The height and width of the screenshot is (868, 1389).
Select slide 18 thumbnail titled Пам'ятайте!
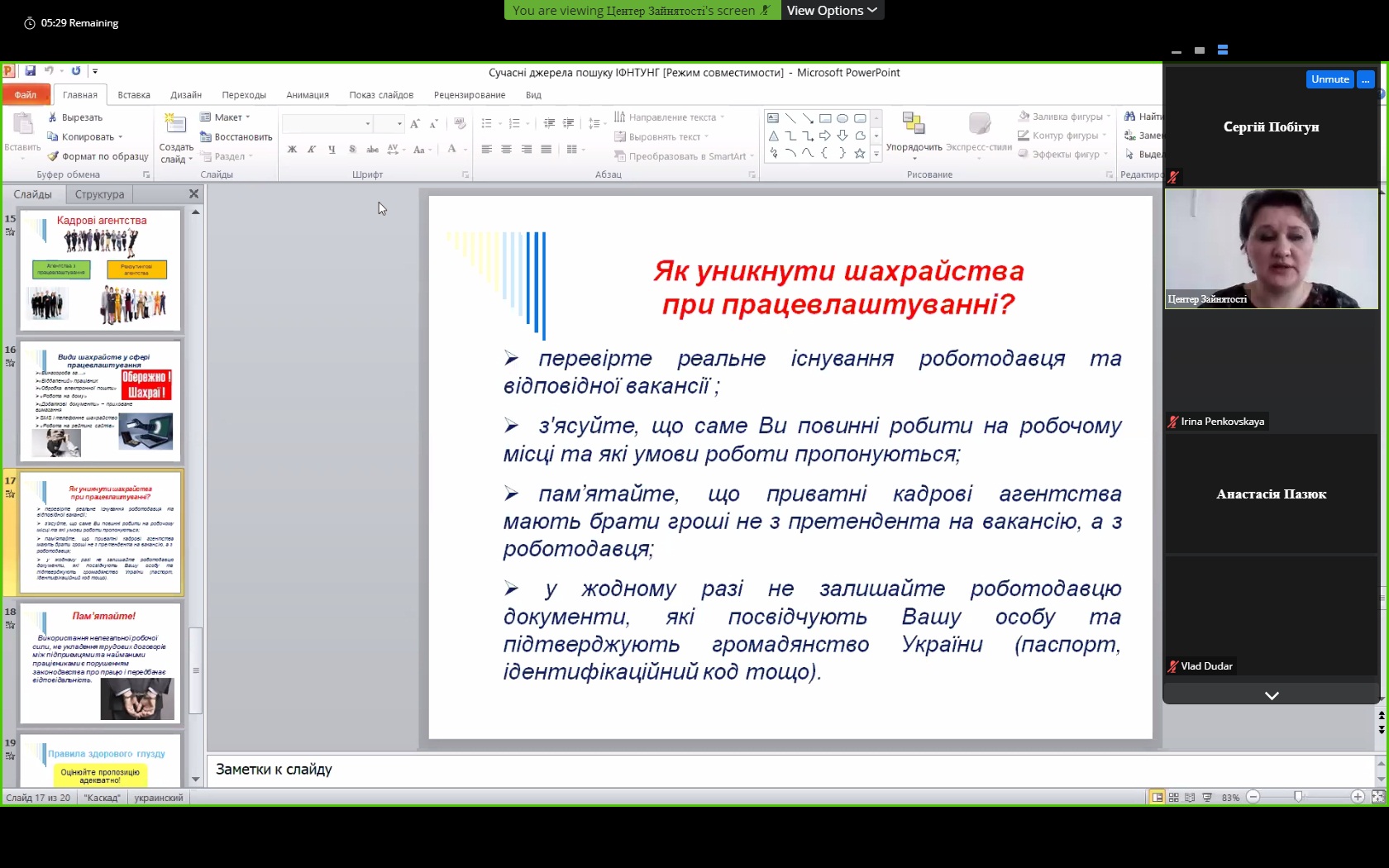[100, 663]
